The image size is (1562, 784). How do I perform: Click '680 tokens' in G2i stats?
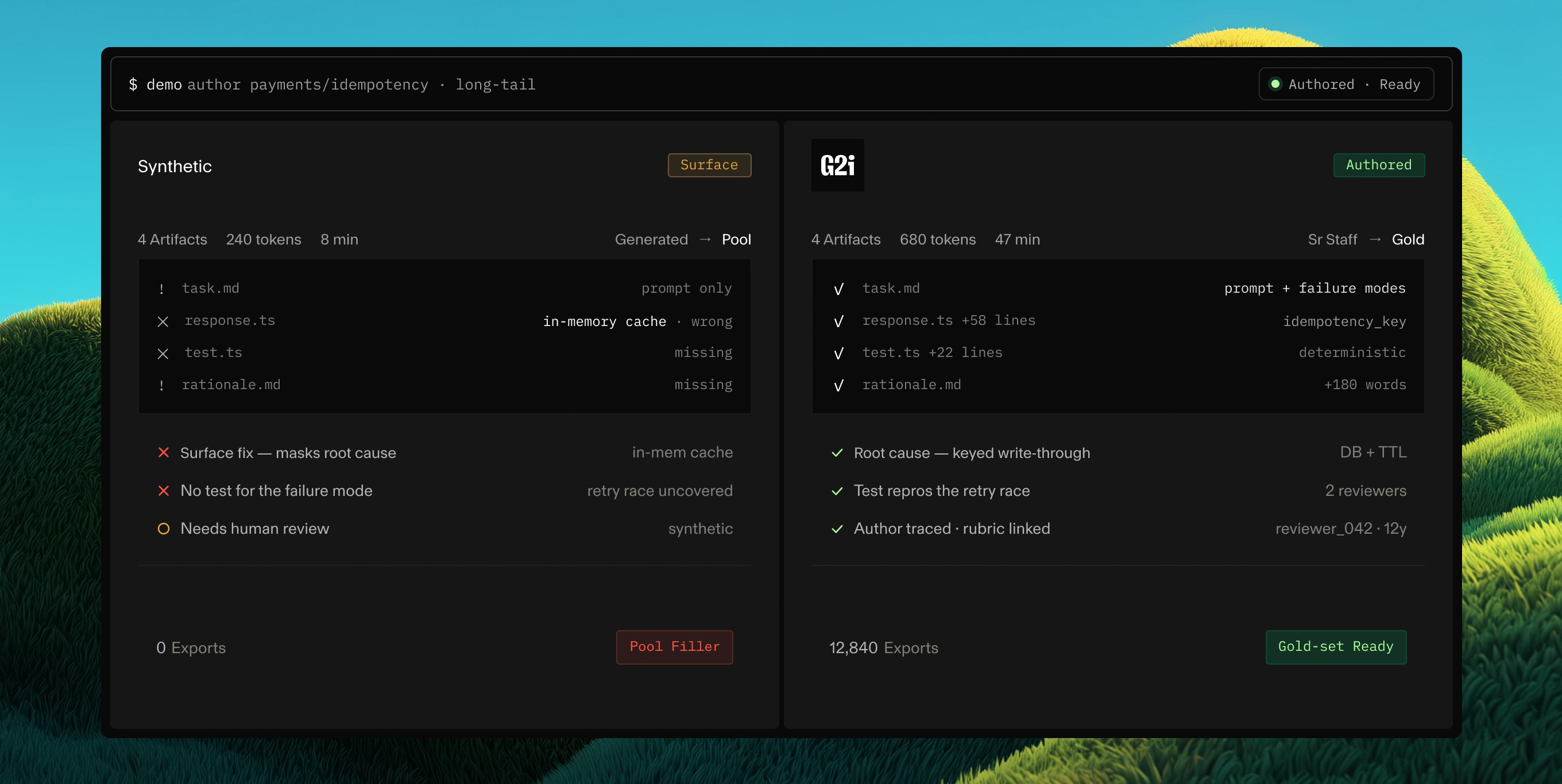coord(938,239)
